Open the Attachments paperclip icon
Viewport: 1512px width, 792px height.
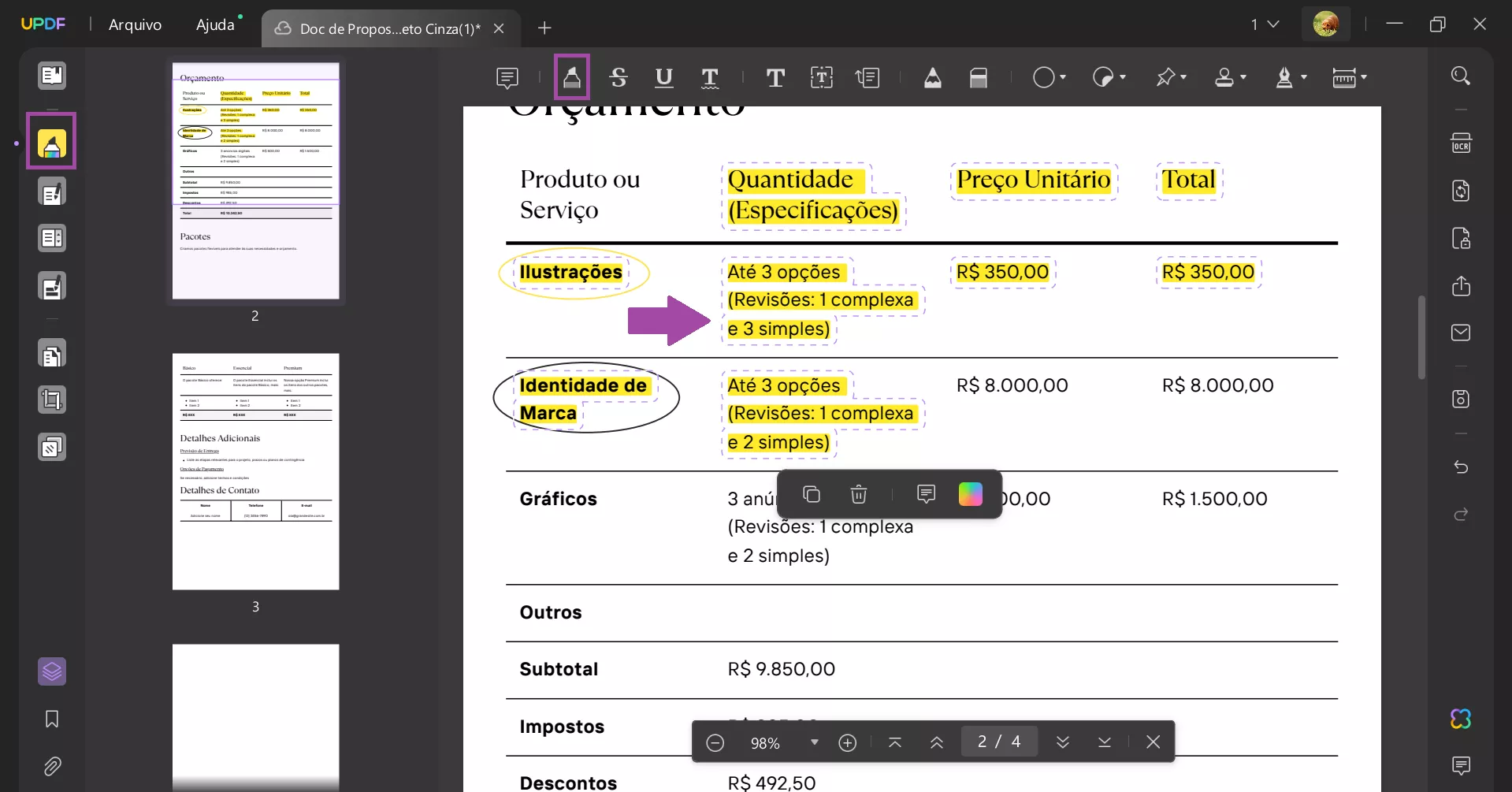coord(52,766)
